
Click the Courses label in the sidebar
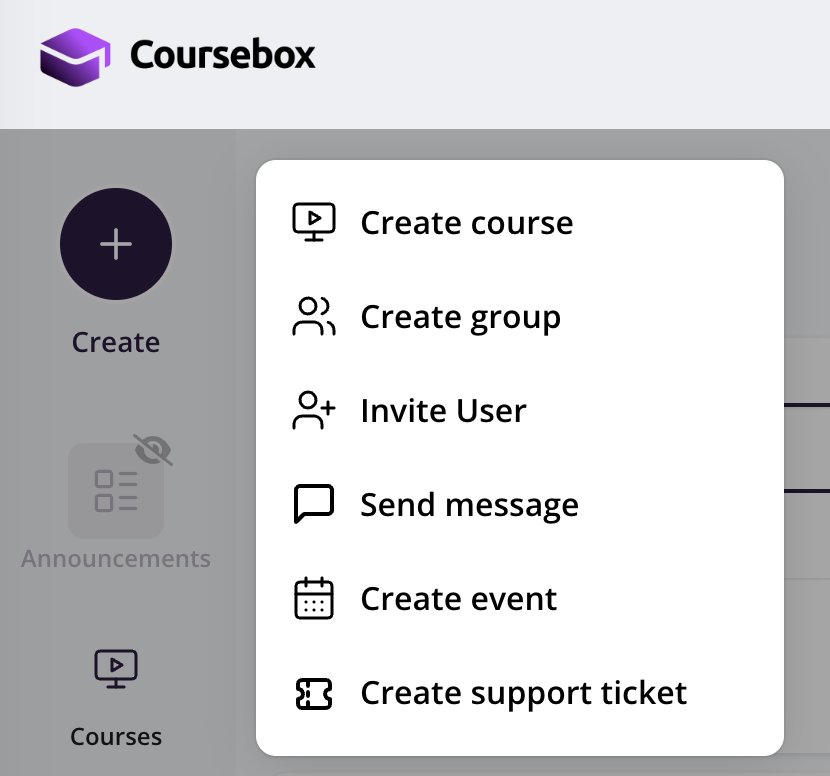click(x=116, y=737)
